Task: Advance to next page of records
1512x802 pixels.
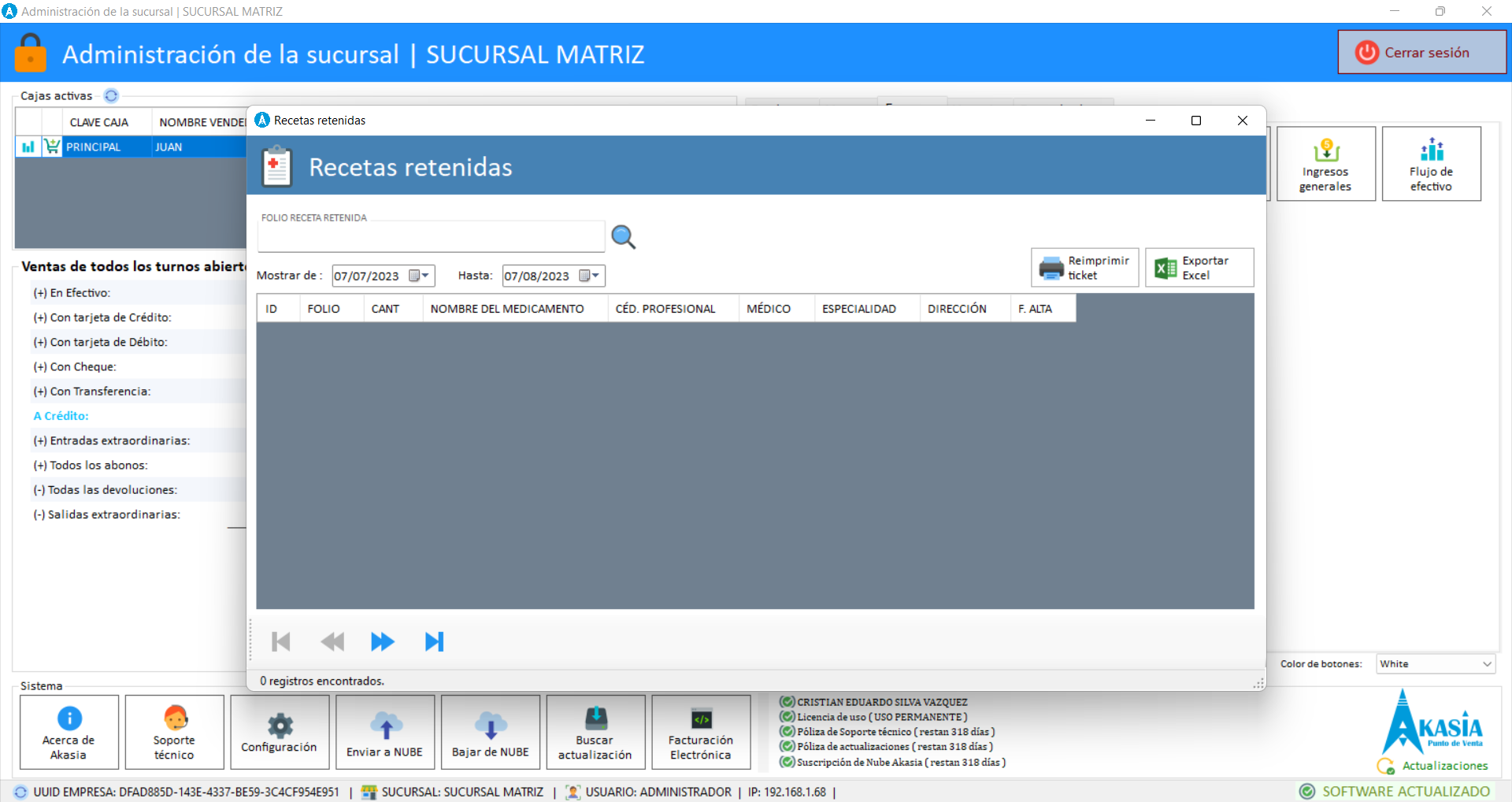Action: 383,642
